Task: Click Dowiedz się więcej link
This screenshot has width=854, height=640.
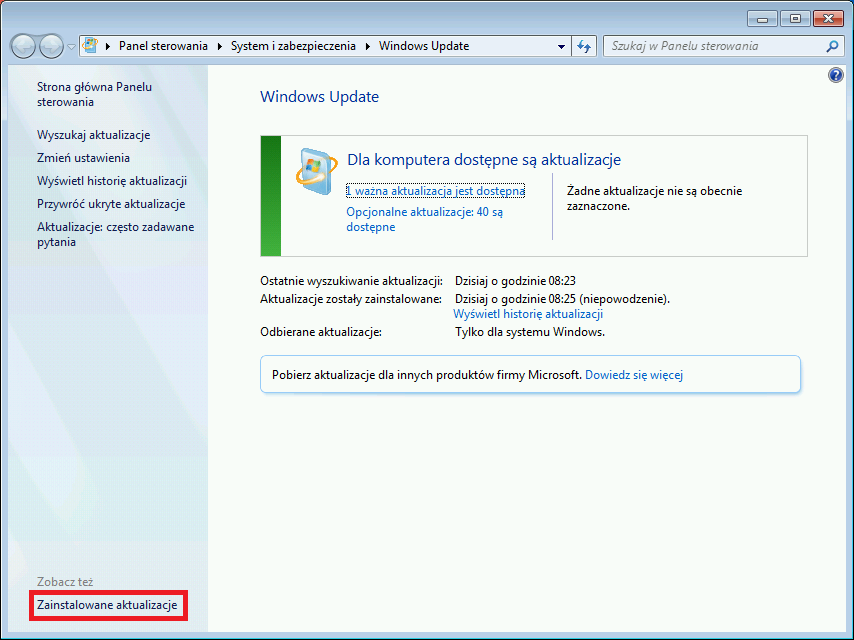Action: [634, 375]
